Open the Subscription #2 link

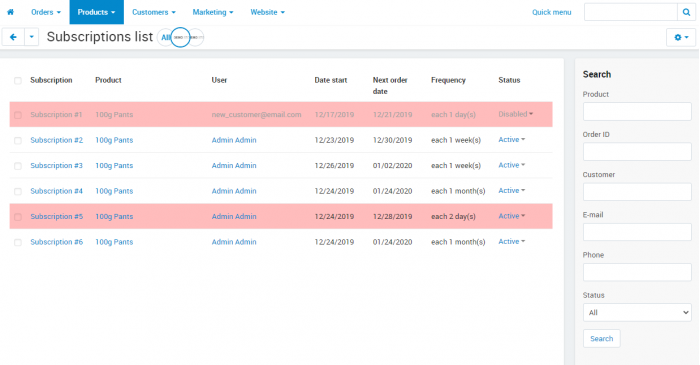[x=57, y=140]
